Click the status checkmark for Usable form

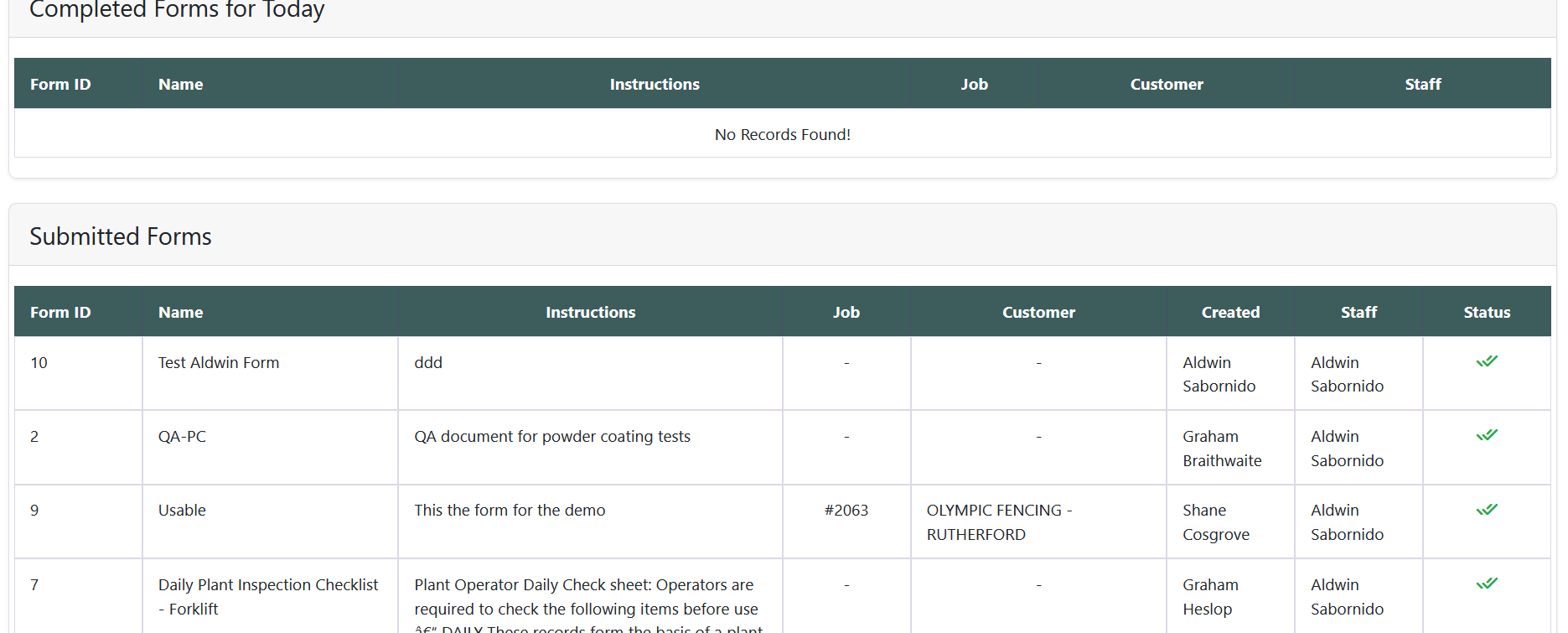pos(1486,510)
